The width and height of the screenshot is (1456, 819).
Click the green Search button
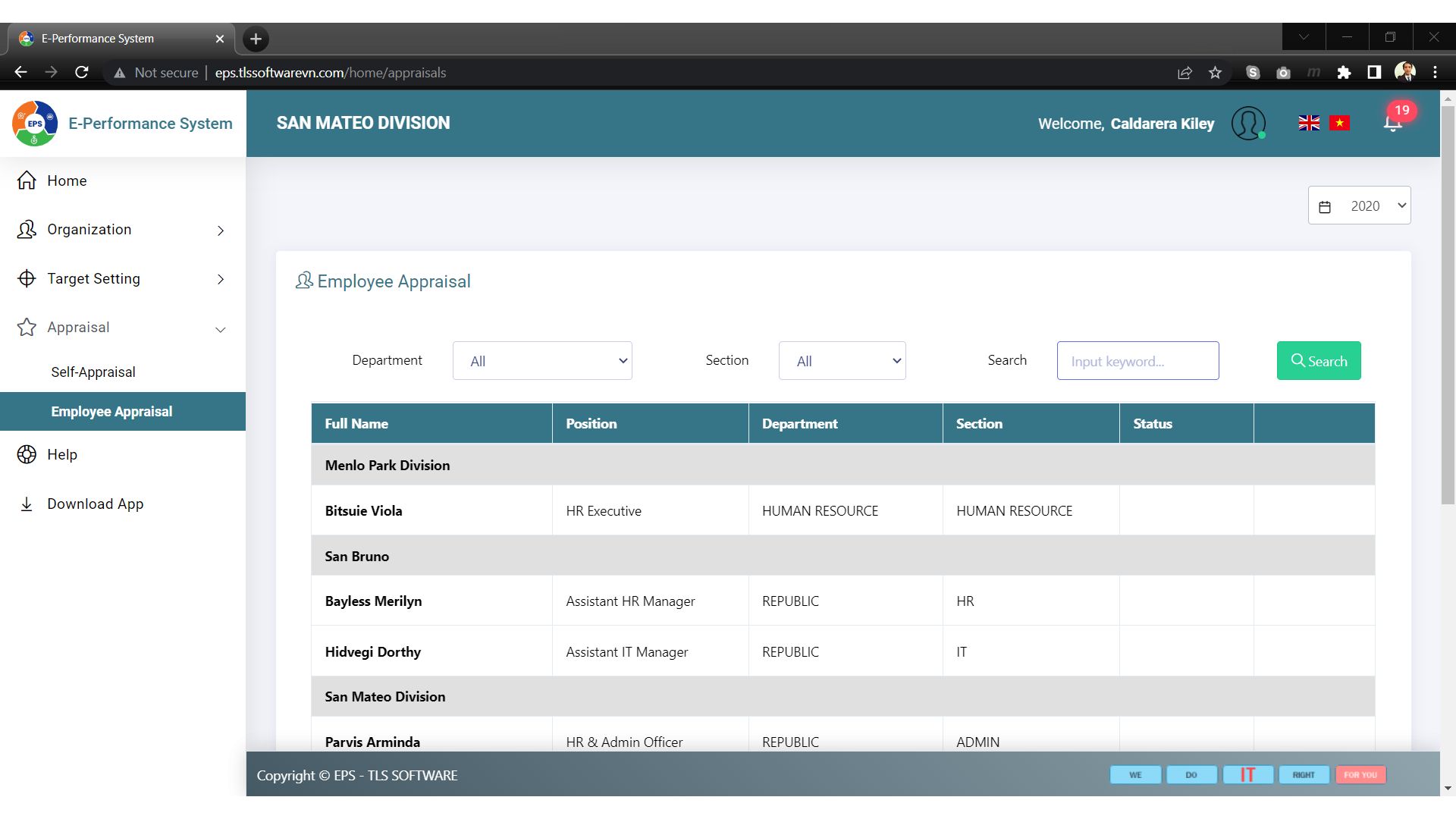point(1319,361)
